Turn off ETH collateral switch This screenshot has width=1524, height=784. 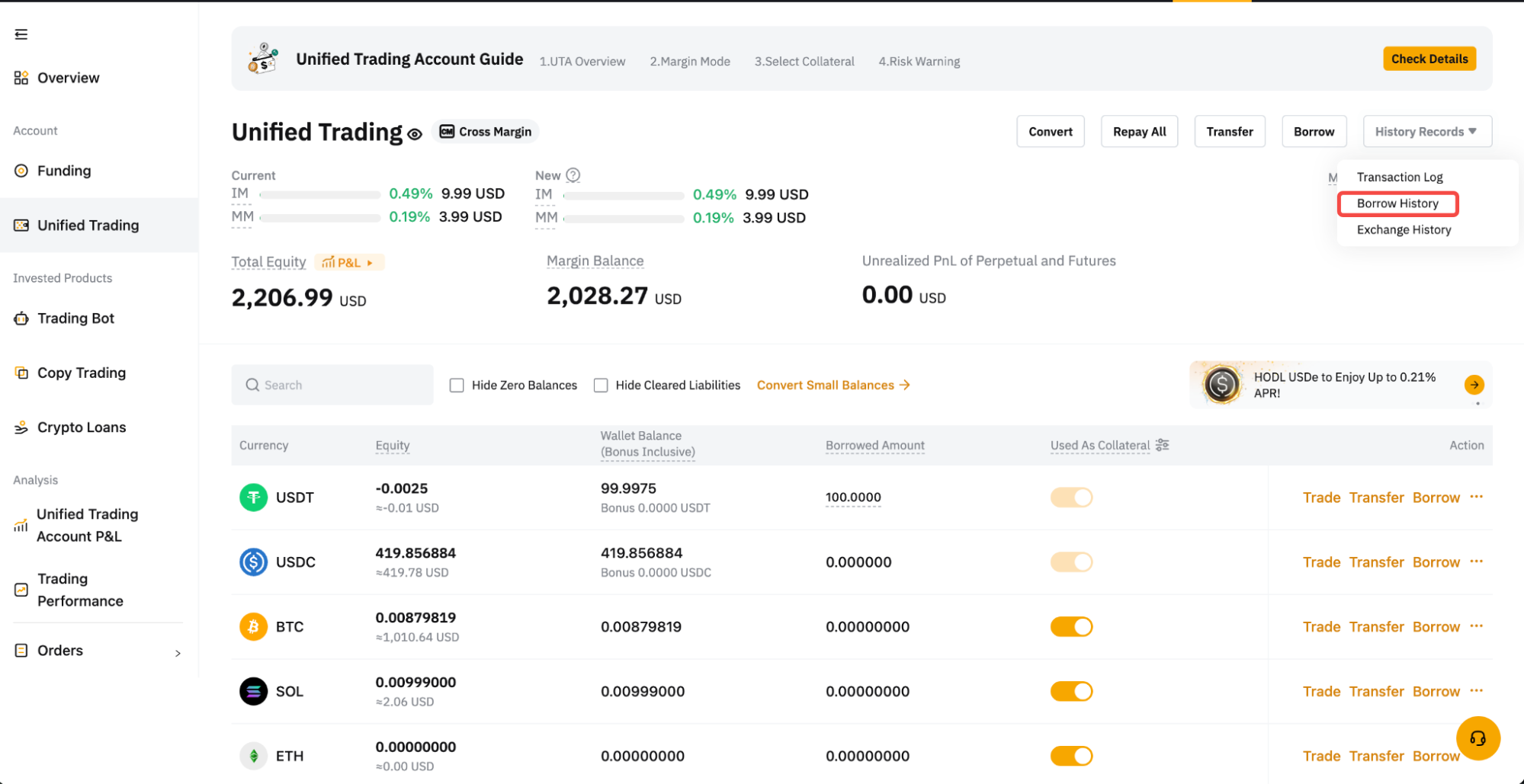tap(1071, 756)
